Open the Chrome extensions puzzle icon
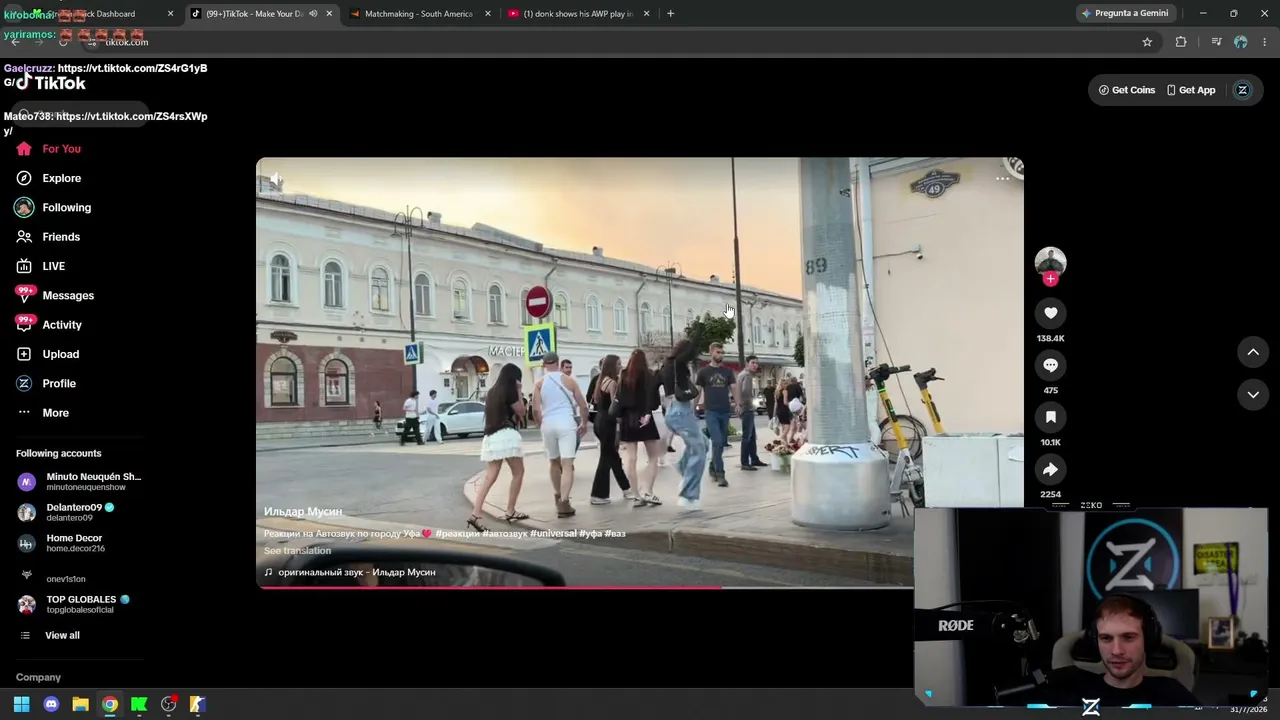The width and height of the screenshot is (1280, 720). click(x=1181, y=42)
